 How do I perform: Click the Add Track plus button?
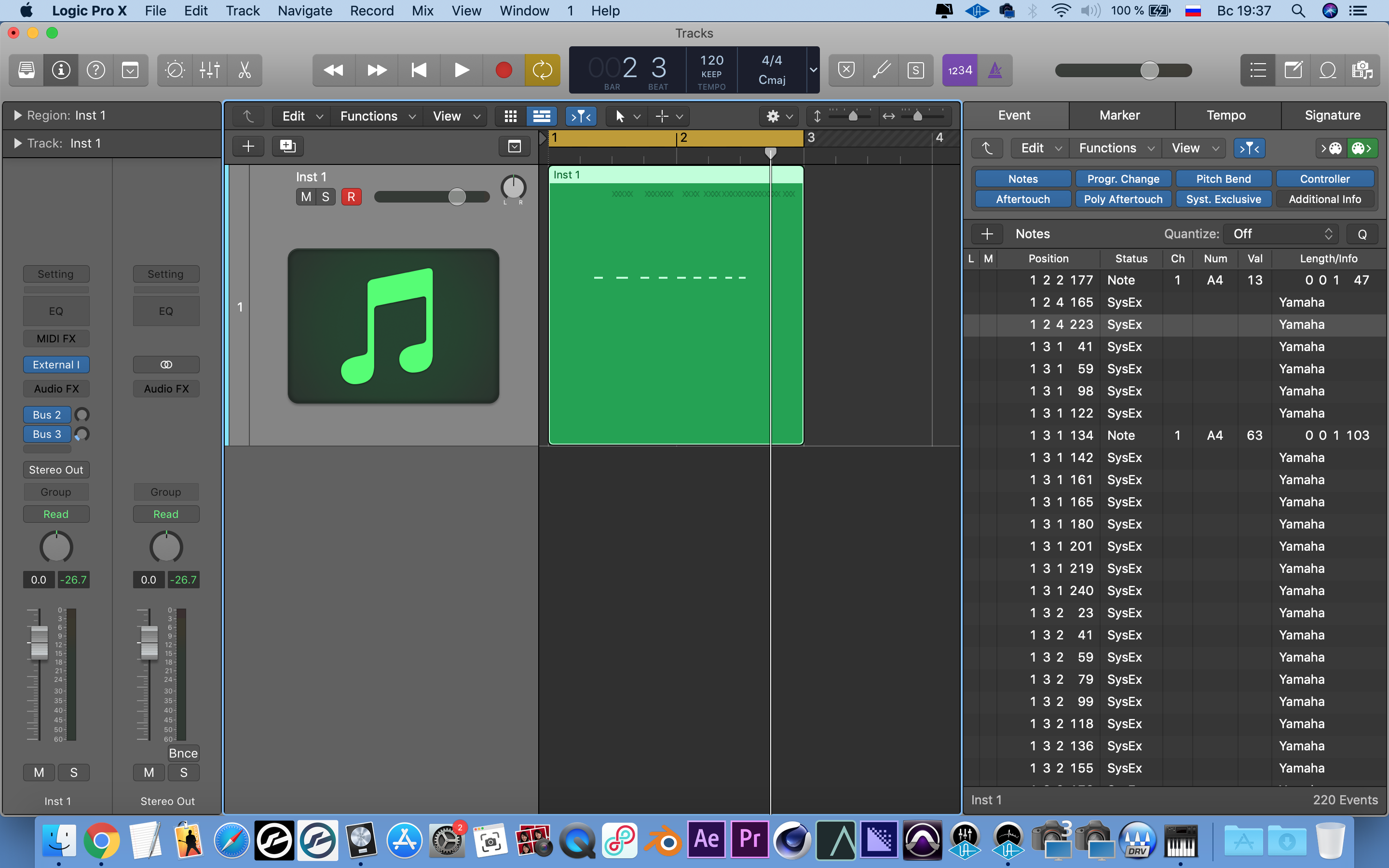click(x=248, y=147)
